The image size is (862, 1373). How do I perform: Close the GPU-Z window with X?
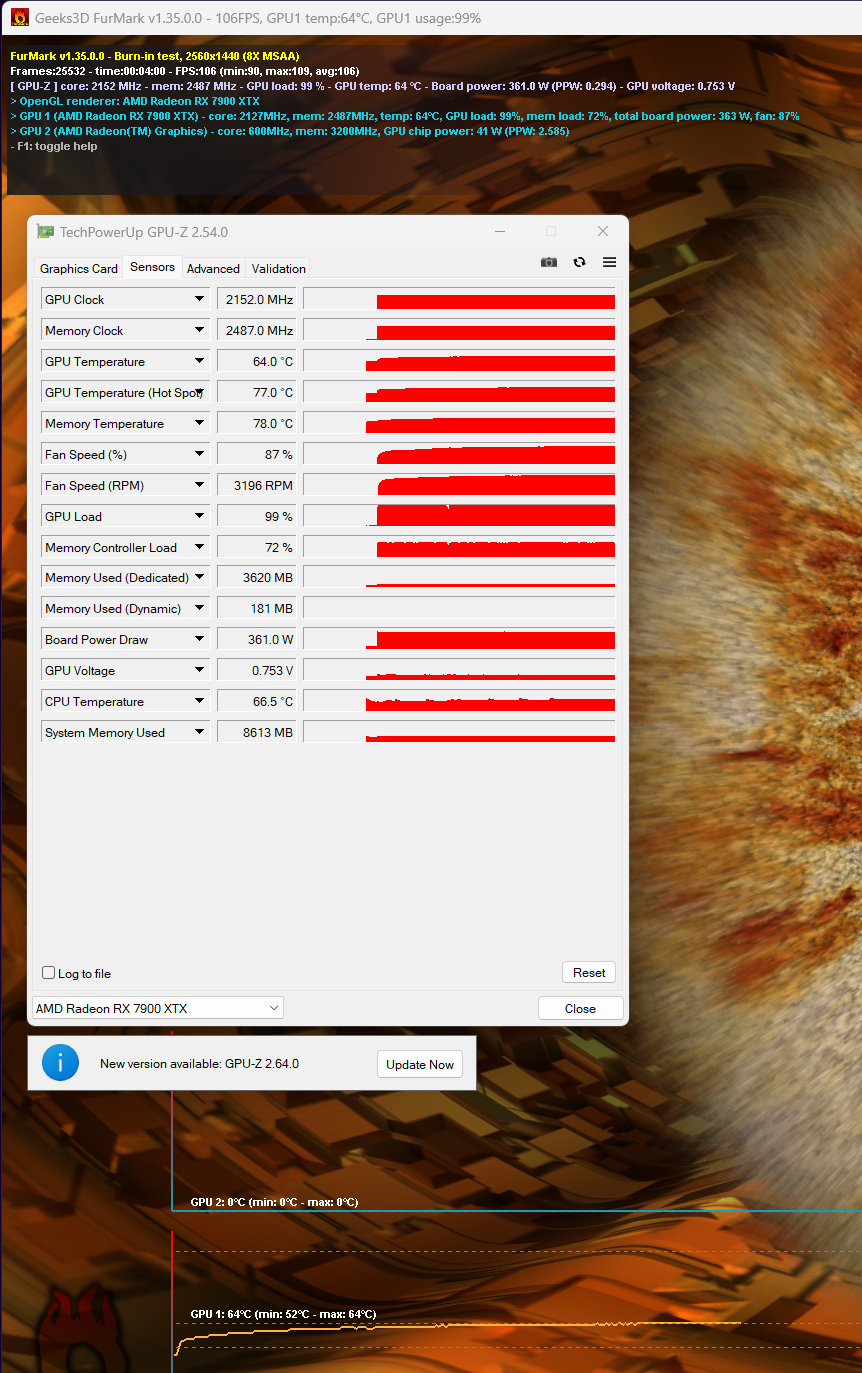pos(603,231)
